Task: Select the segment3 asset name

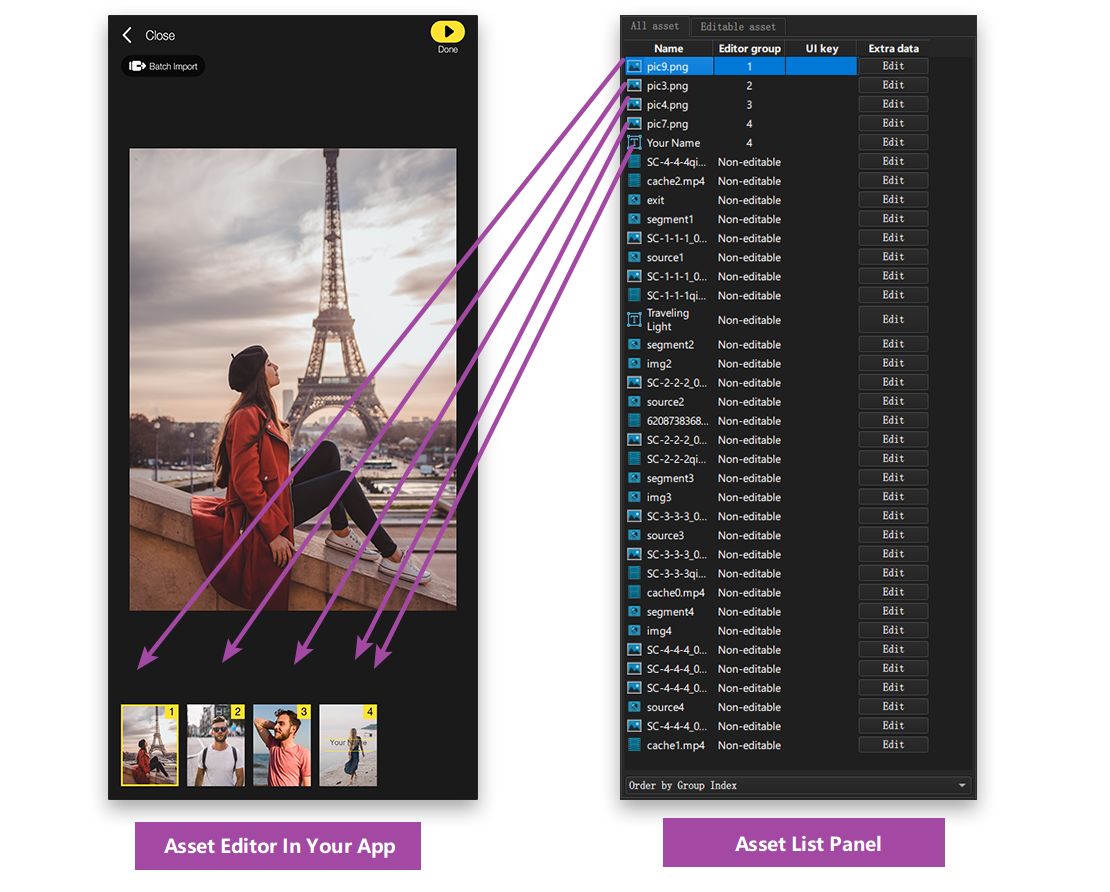Action: click(x=670, y=479)
